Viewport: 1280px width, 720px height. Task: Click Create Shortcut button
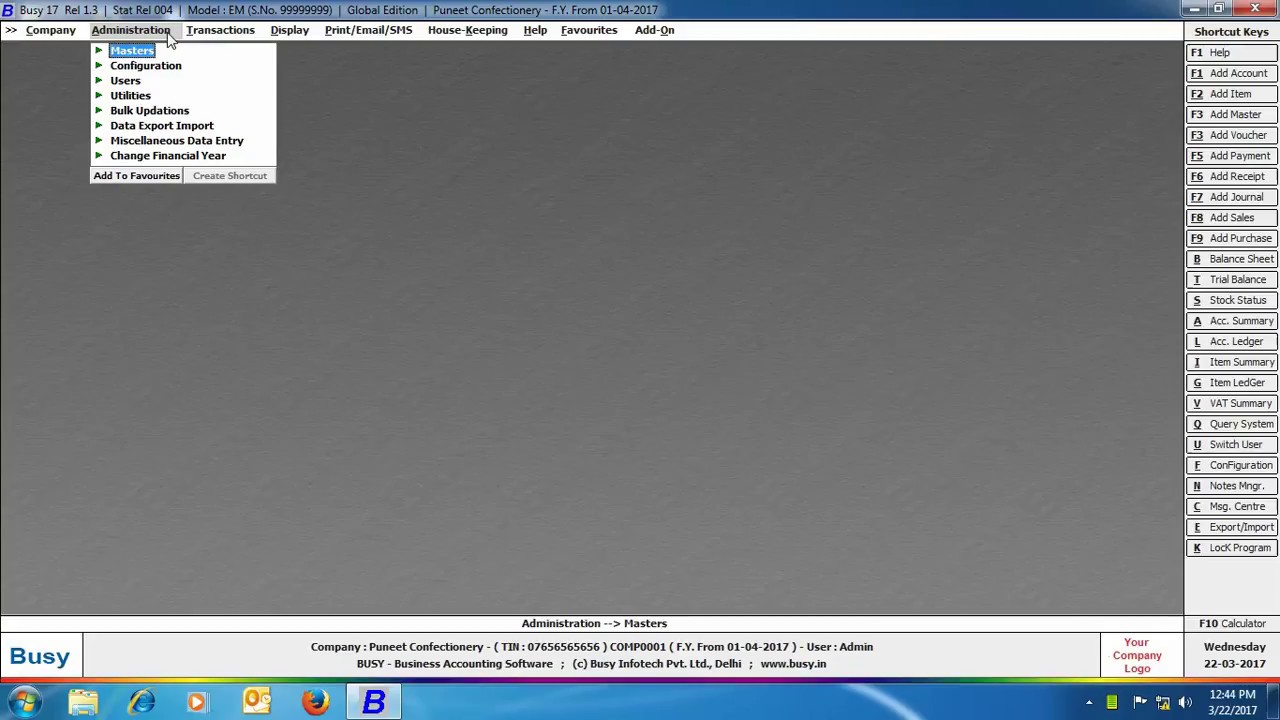click(230, 176)
